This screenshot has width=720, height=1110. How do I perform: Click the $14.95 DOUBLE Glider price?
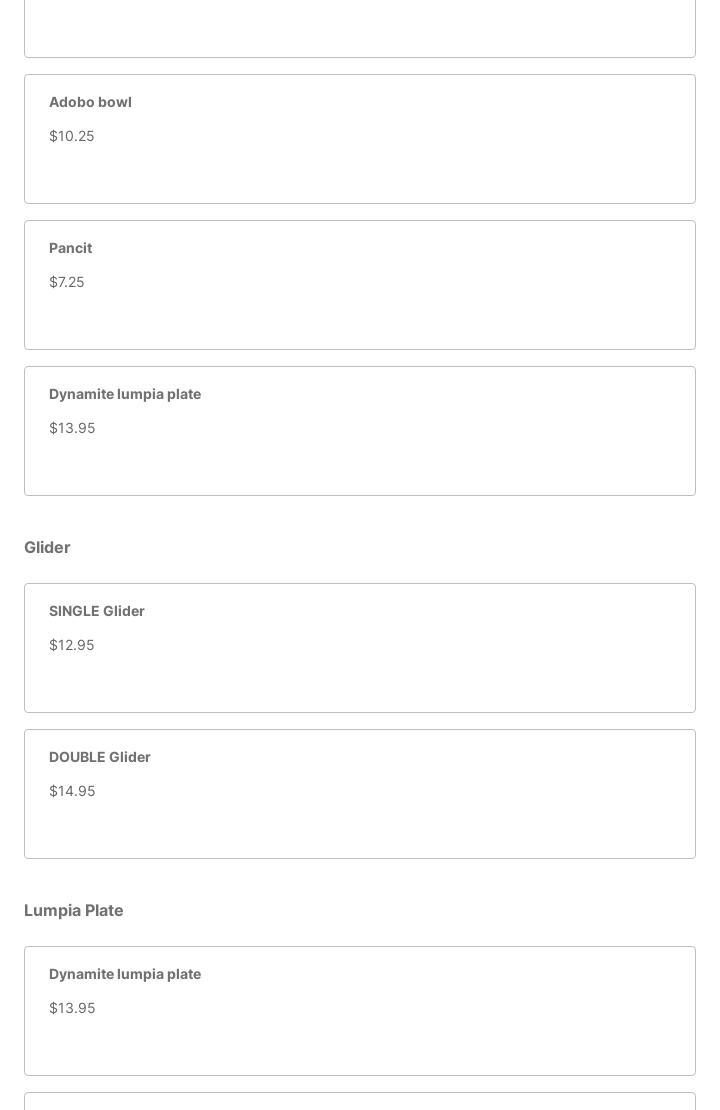pyautogui.click(x=72, y=791)
